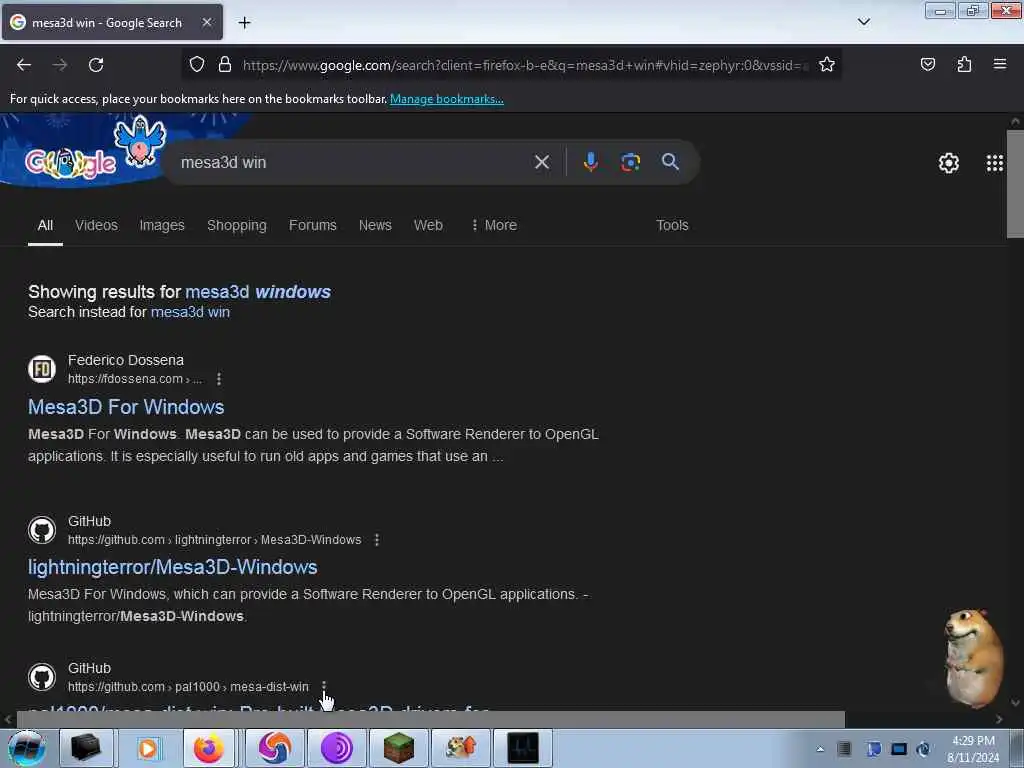Switch to the Images tab

[x=162, y=225]
